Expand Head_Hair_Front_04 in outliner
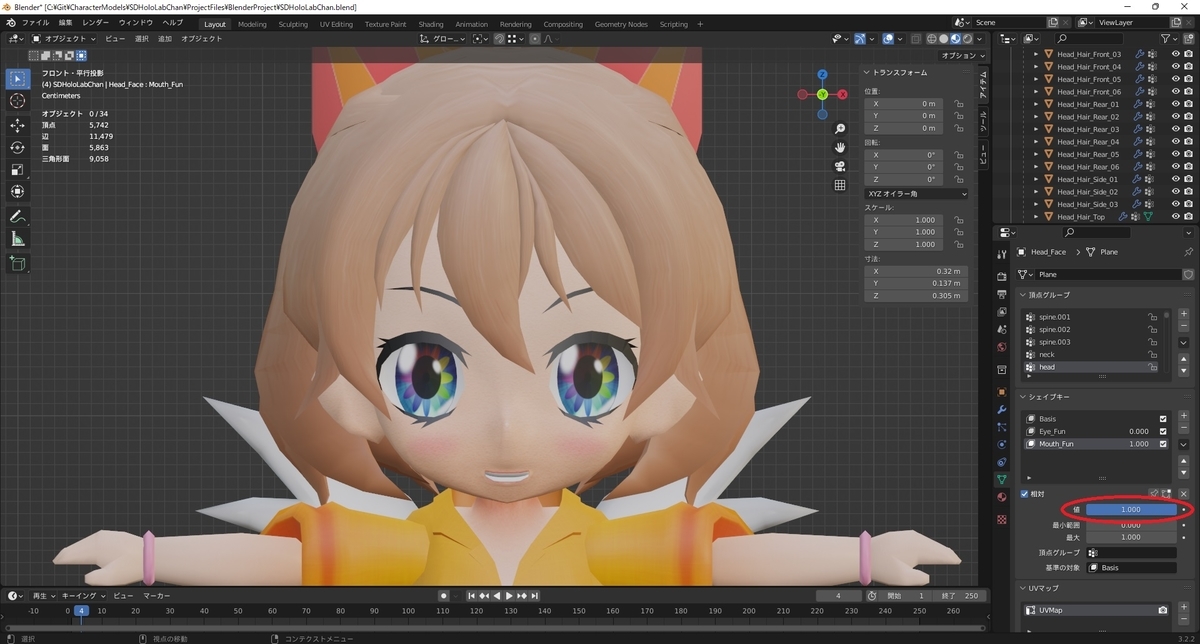This screenshot has width=1200, height=644. click(x=1036, y=67)
